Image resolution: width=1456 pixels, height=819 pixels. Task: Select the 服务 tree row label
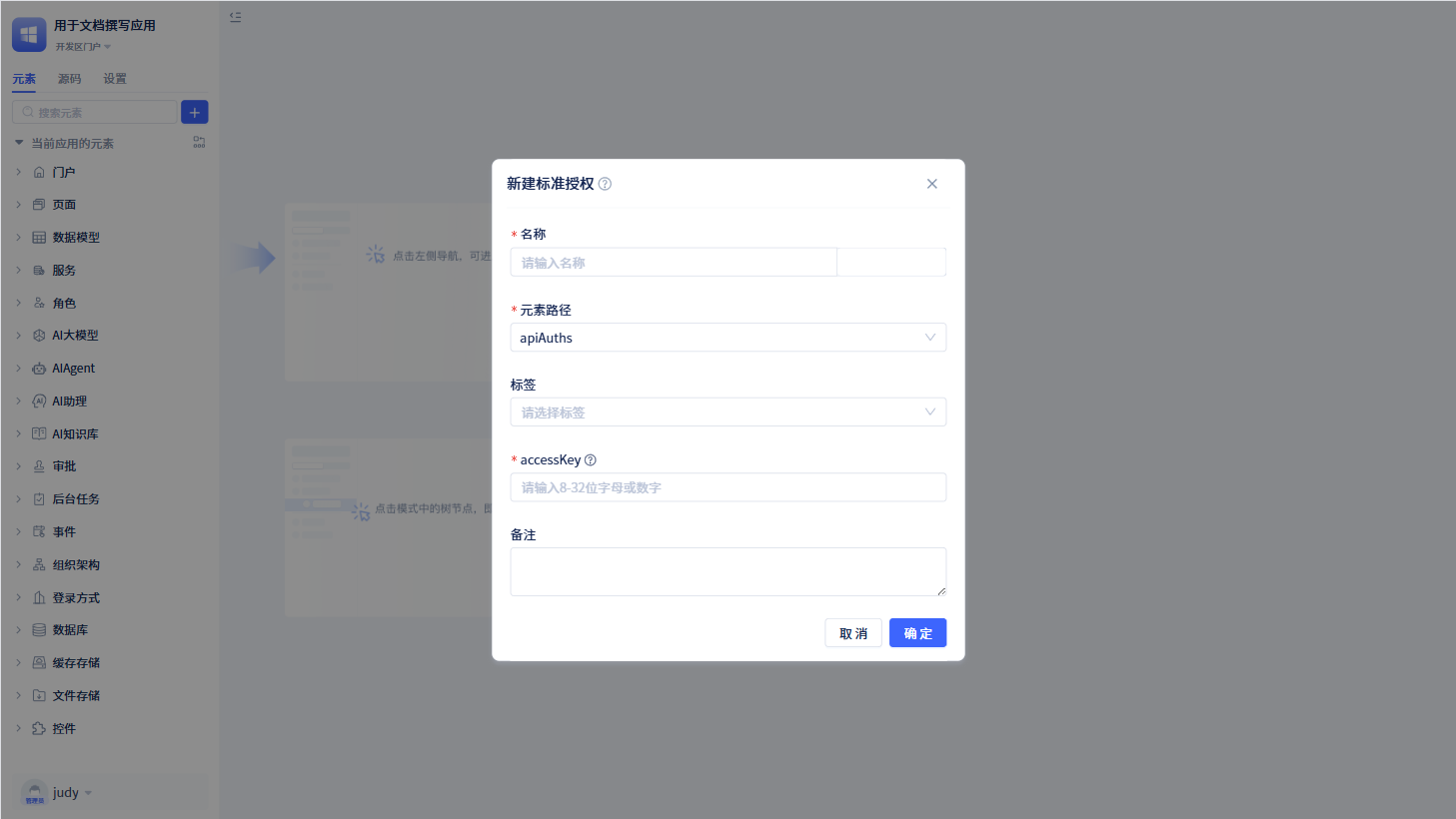pyautogui.click(x=64, y=271)
